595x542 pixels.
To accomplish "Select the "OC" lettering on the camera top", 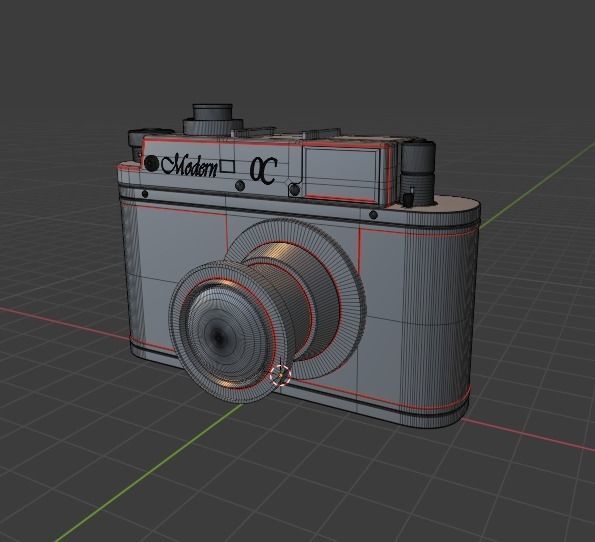I will point(264,171).
